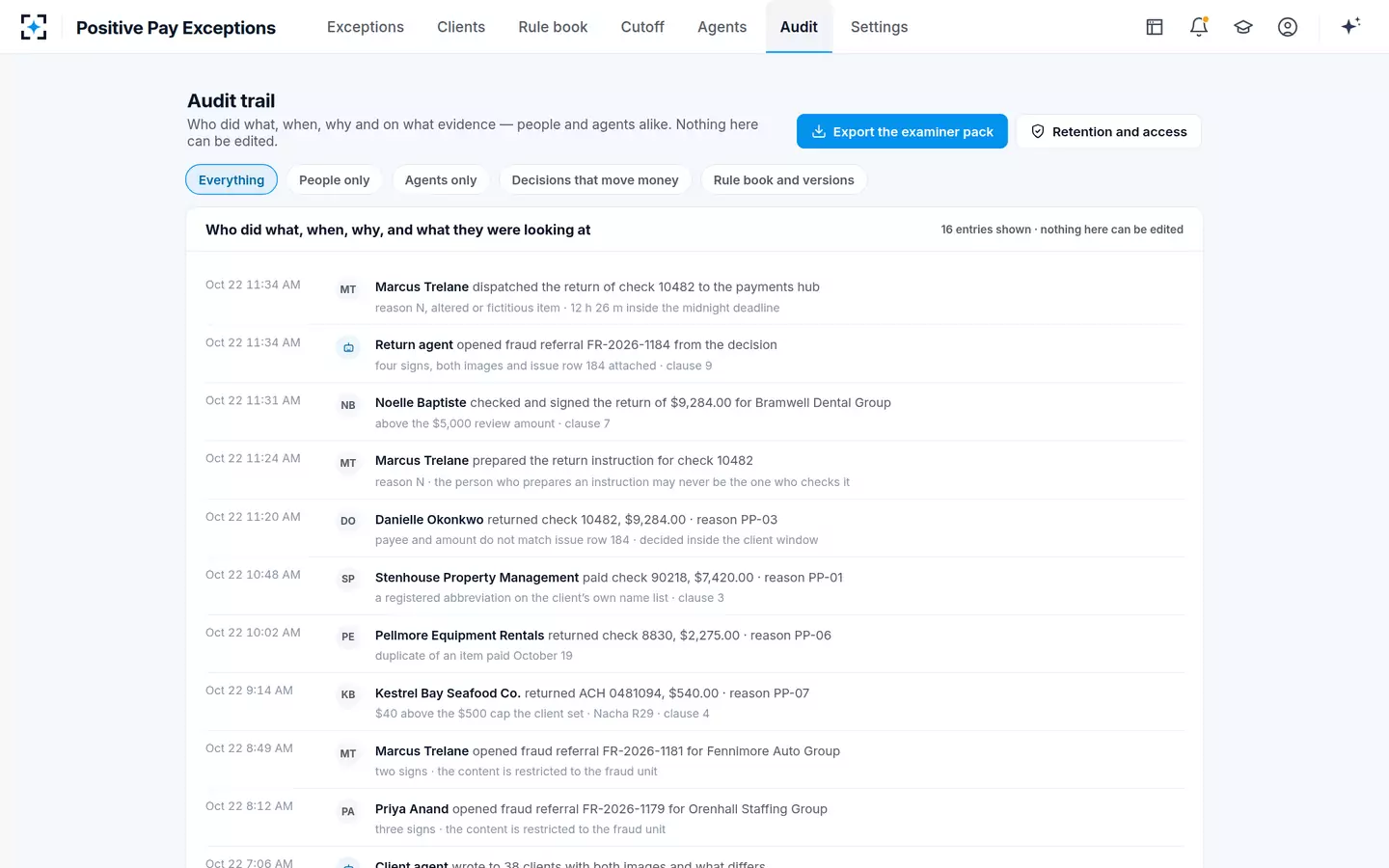Filter by Rule book and versions
The height and width of the screenshot is (868, 1389).
(784, 180)
